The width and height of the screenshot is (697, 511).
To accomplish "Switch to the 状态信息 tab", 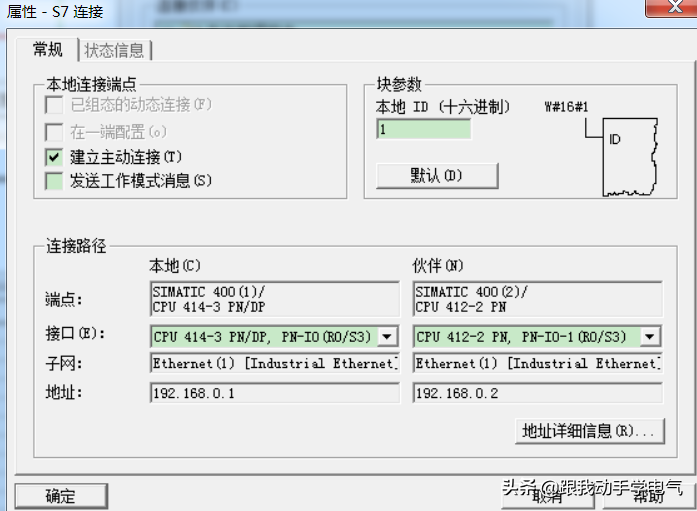I will [114, 50].
